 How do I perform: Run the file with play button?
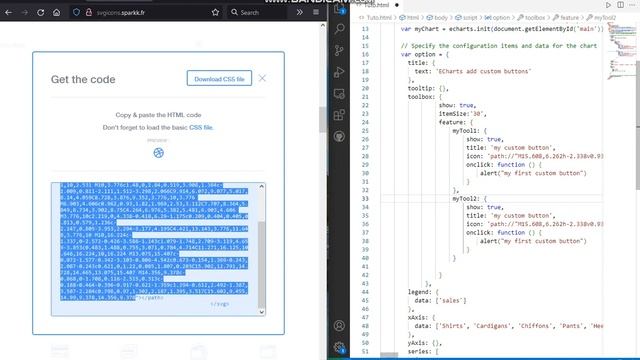click(608, 5)
